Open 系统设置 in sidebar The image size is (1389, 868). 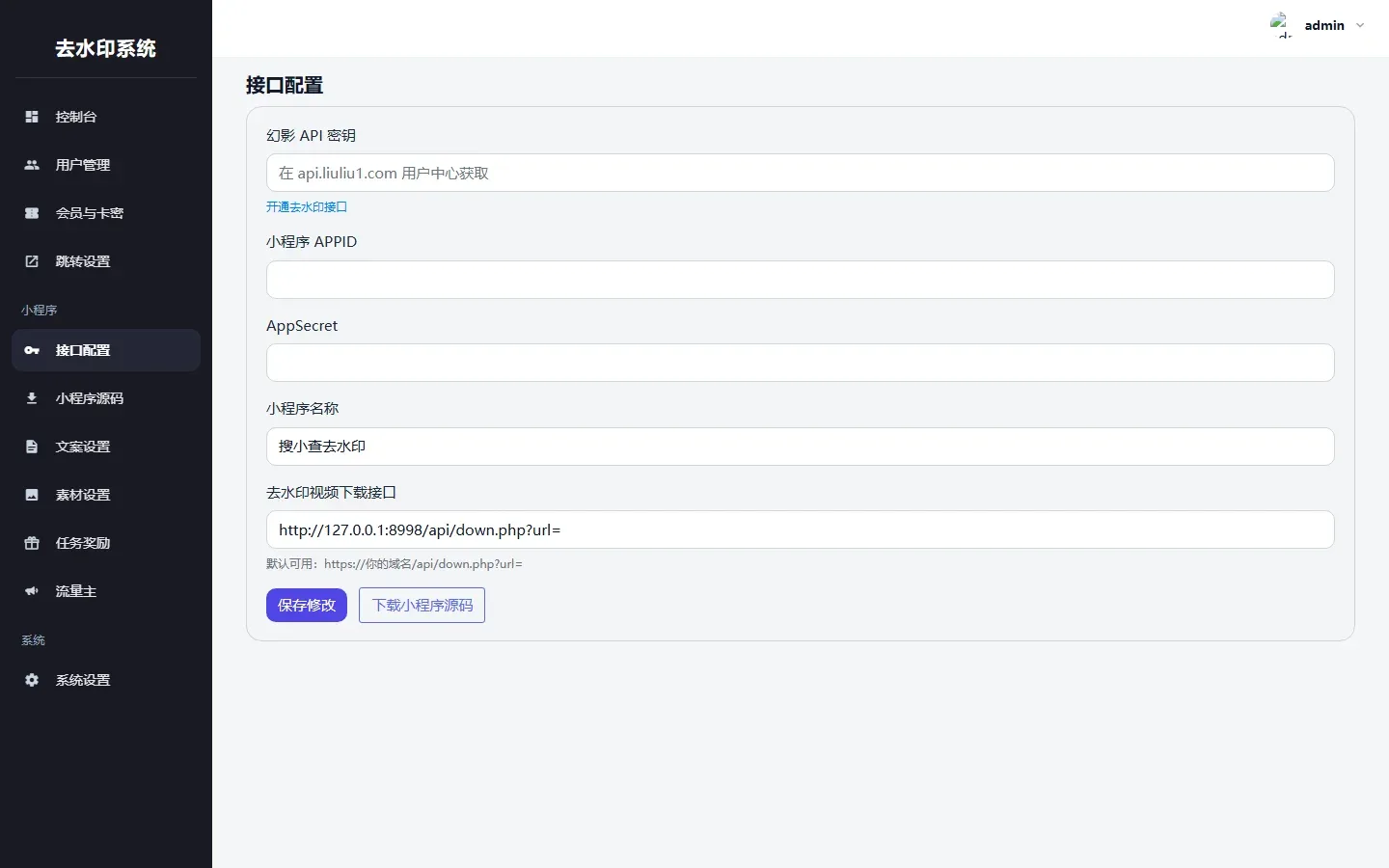(x=106, y=680)
